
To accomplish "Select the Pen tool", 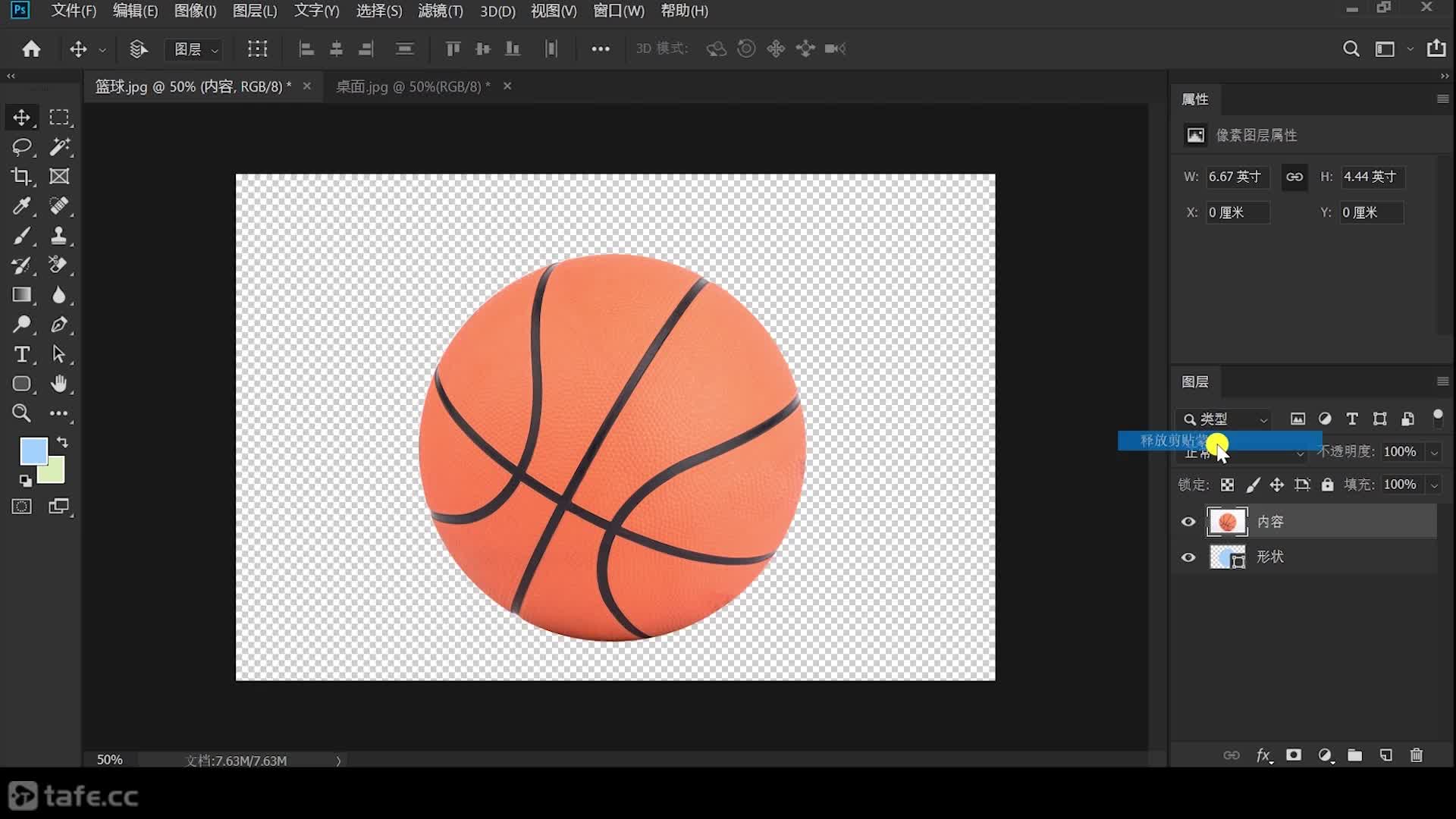I will 59,325.
